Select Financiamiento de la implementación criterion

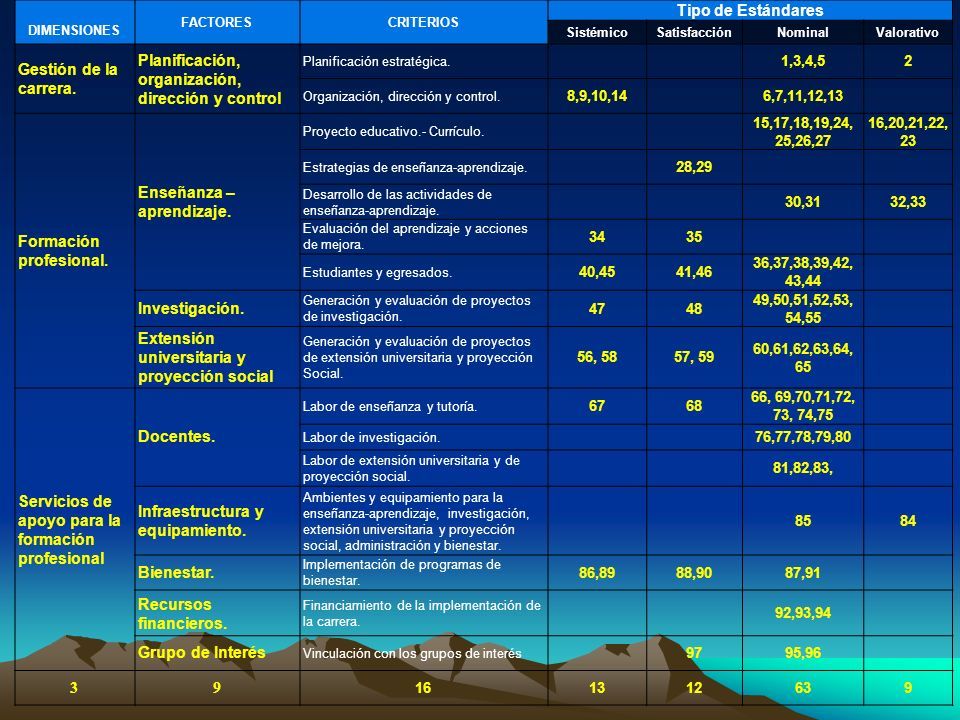[x=422, y=613]
